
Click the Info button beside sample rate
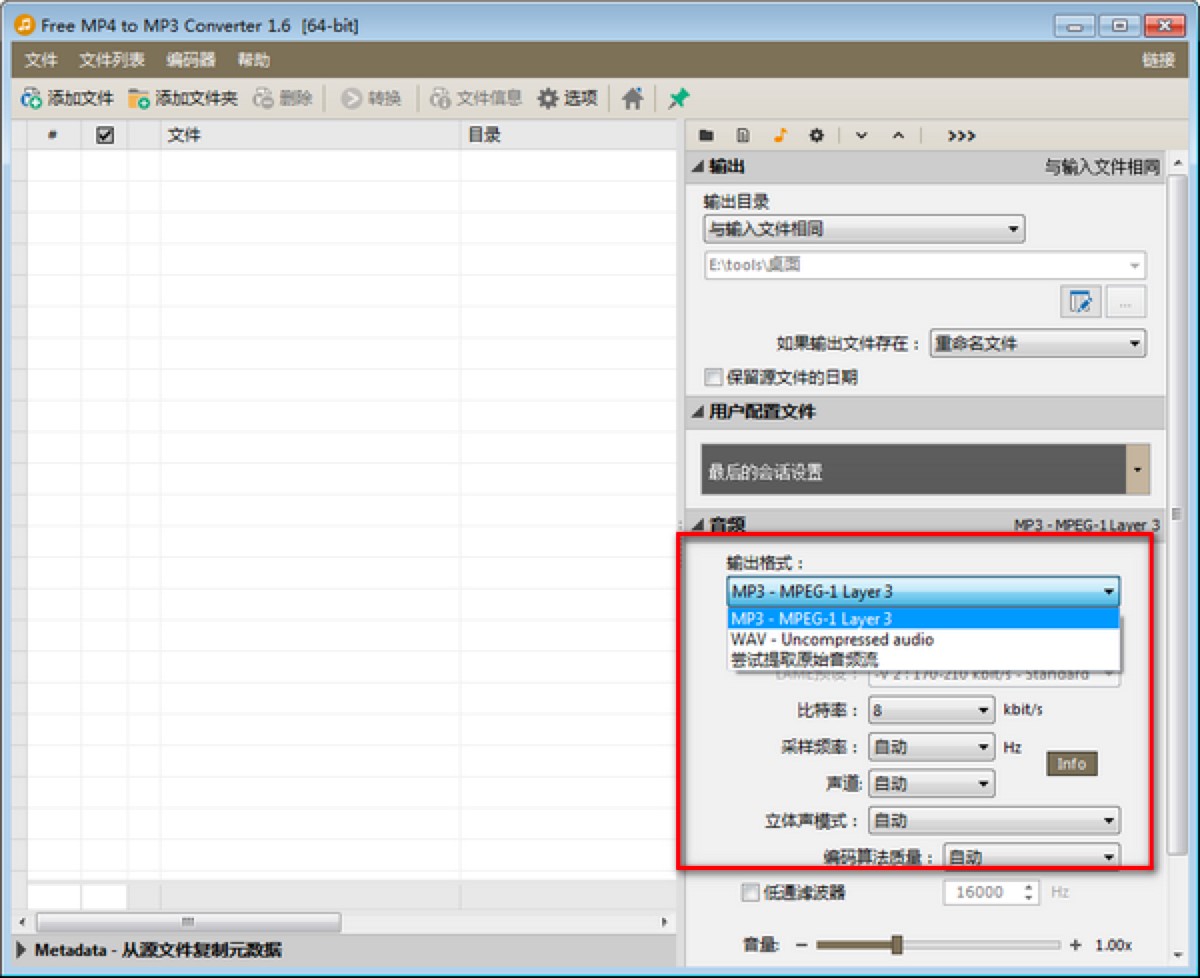tap(1070, 763)
